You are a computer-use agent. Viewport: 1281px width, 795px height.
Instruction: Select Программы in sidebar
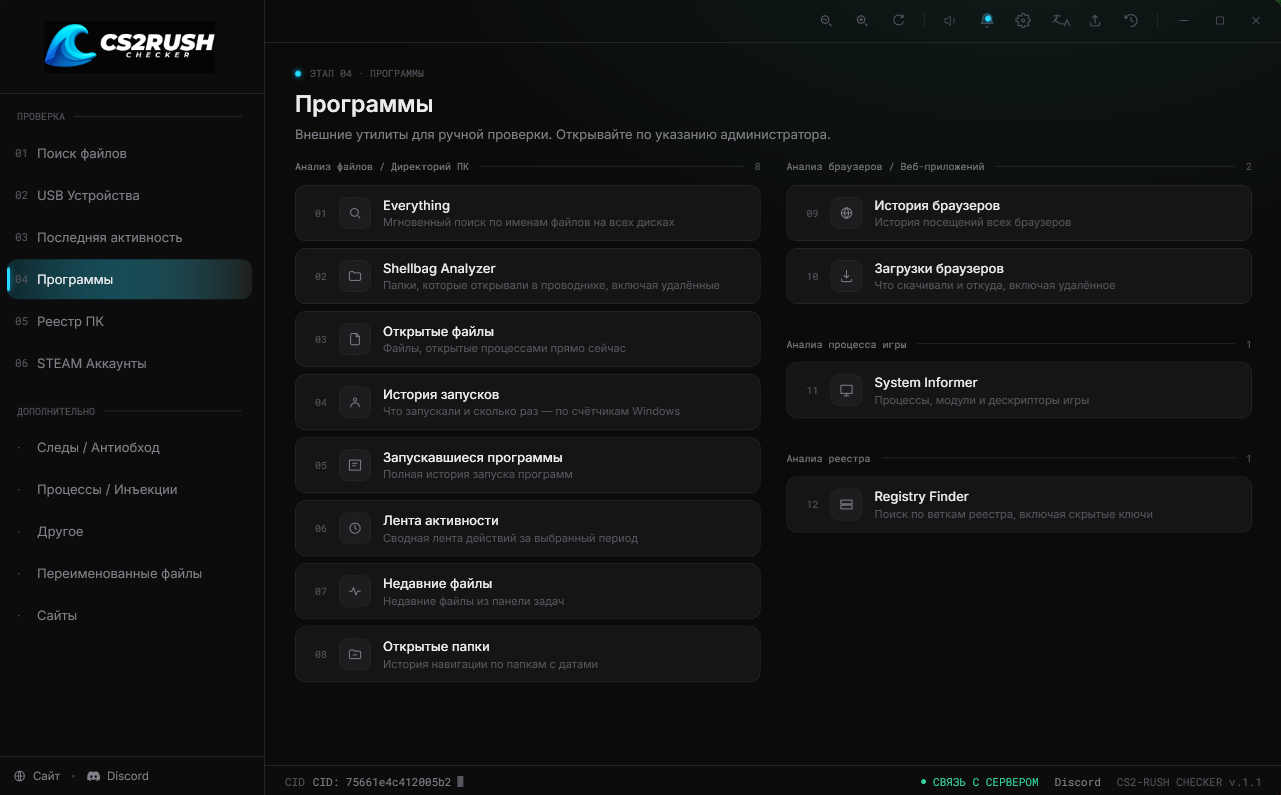(129, 280)
